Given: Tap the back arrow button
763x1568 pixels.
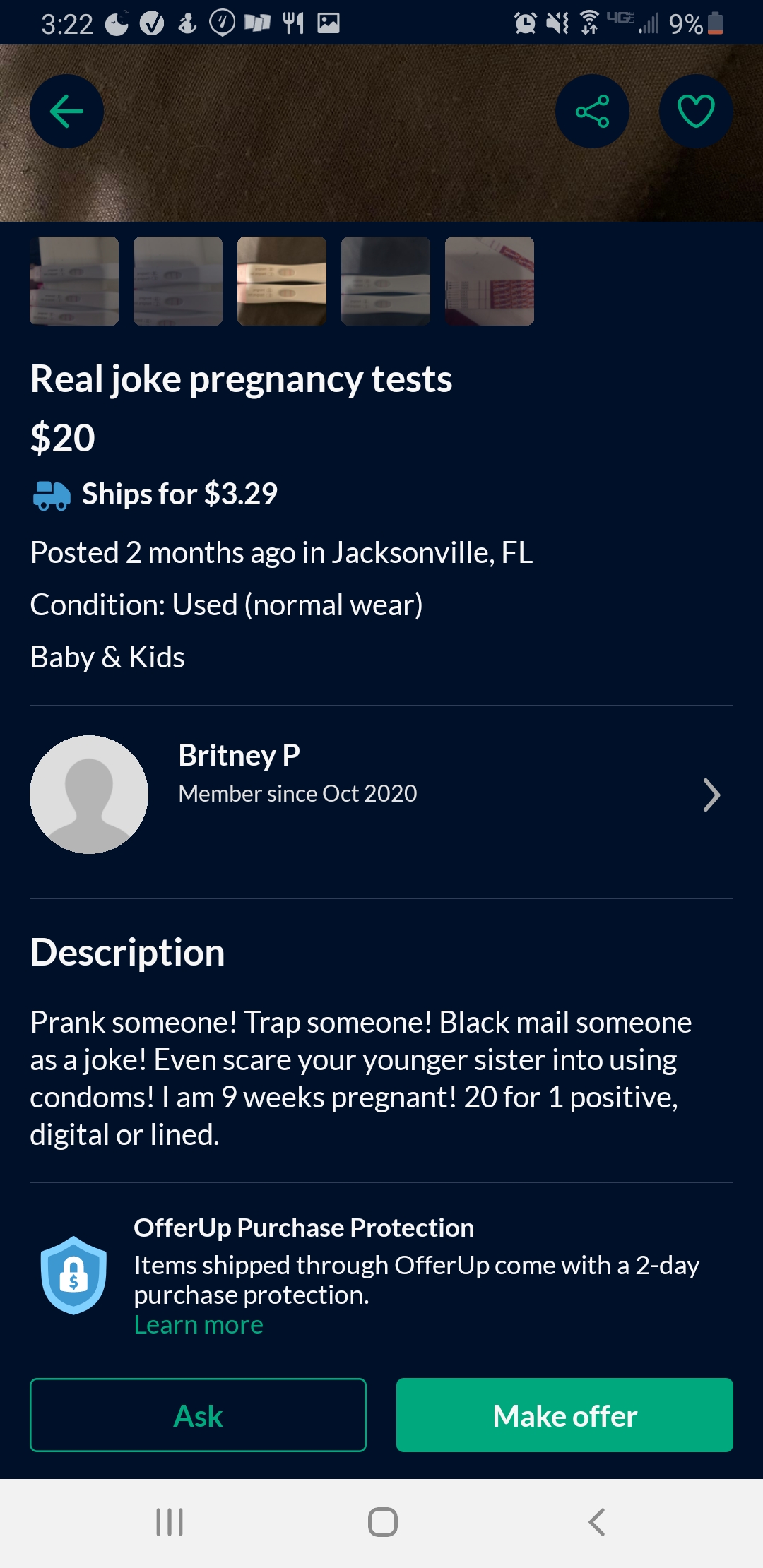Looking at the screenshot, I should pos(66,112).
